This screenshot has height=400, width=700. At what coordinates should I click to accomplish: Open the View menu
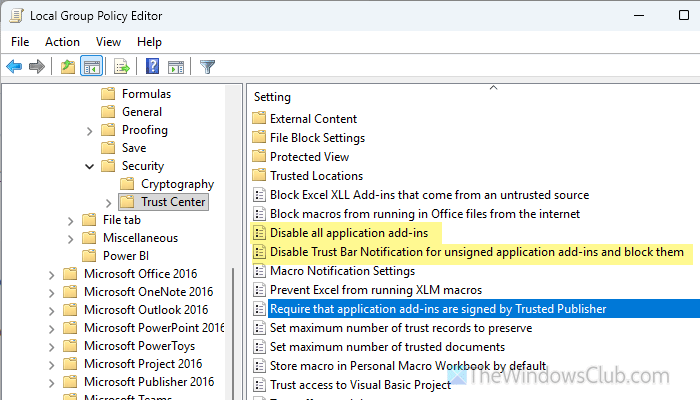(x=108, y=42)
